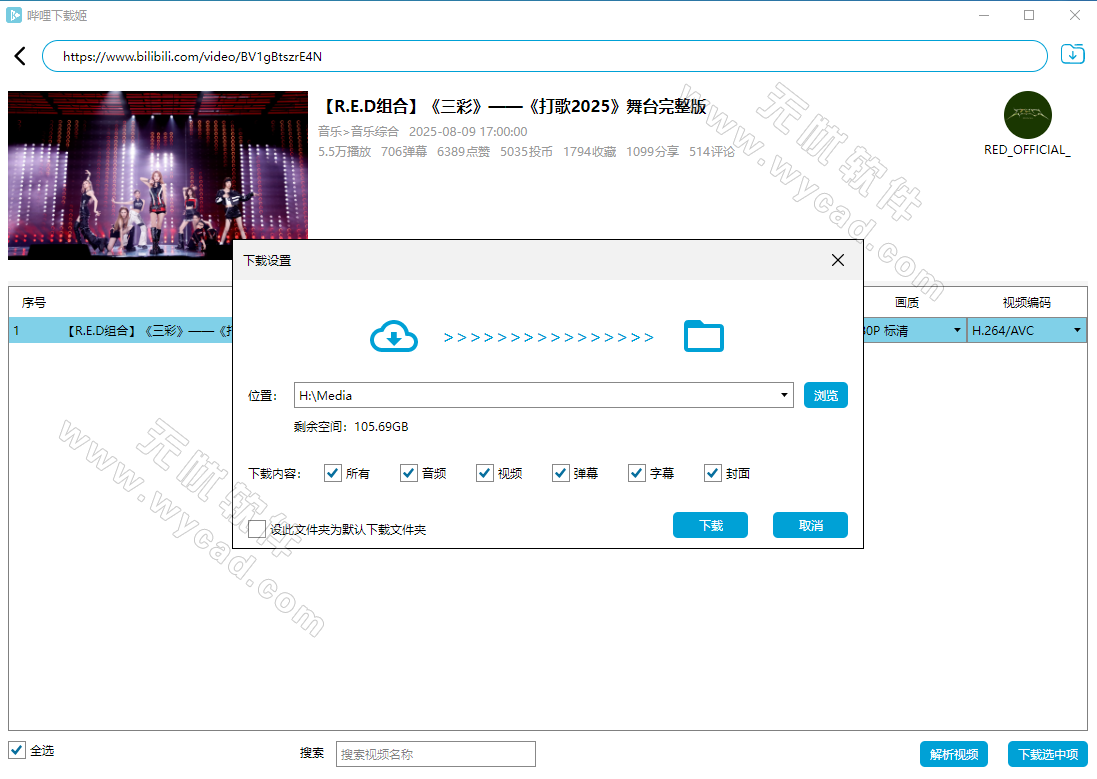Click the 浏览 browse button
This screenshot has height=779, width=1097.
pos(825,395)
